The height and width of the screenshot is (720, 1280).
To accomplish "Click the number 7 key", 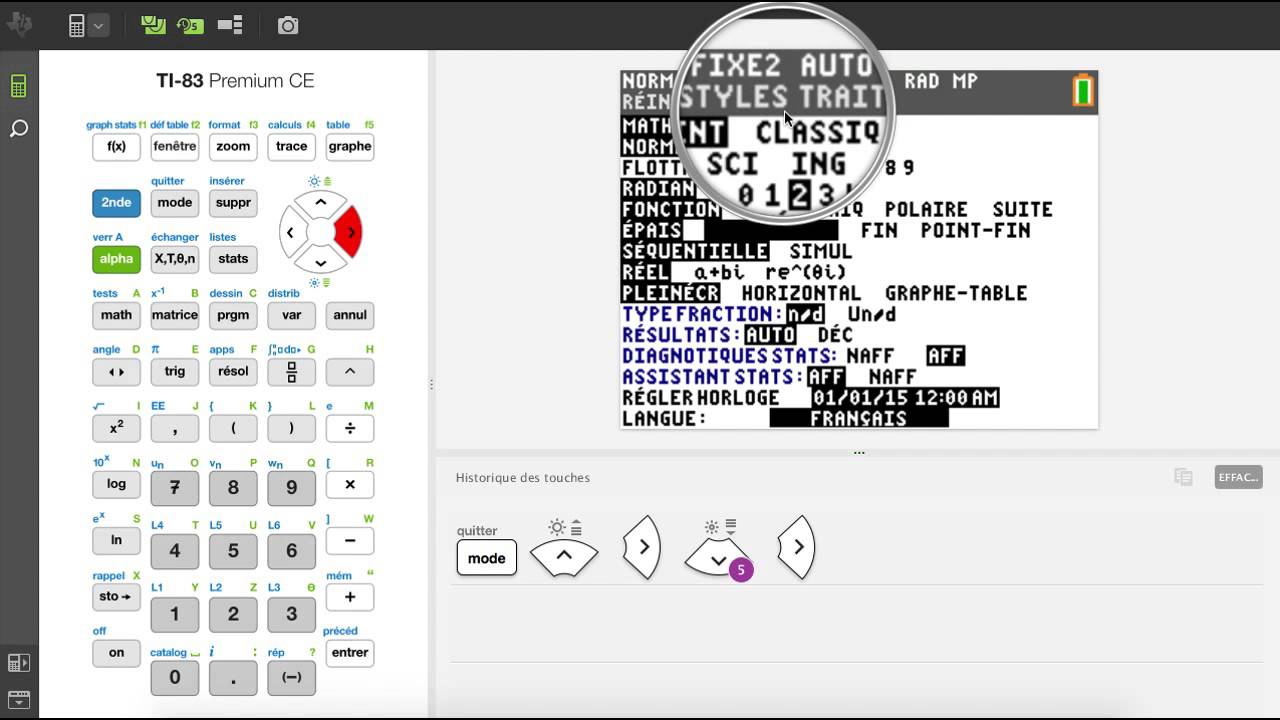I will (175, 488).
